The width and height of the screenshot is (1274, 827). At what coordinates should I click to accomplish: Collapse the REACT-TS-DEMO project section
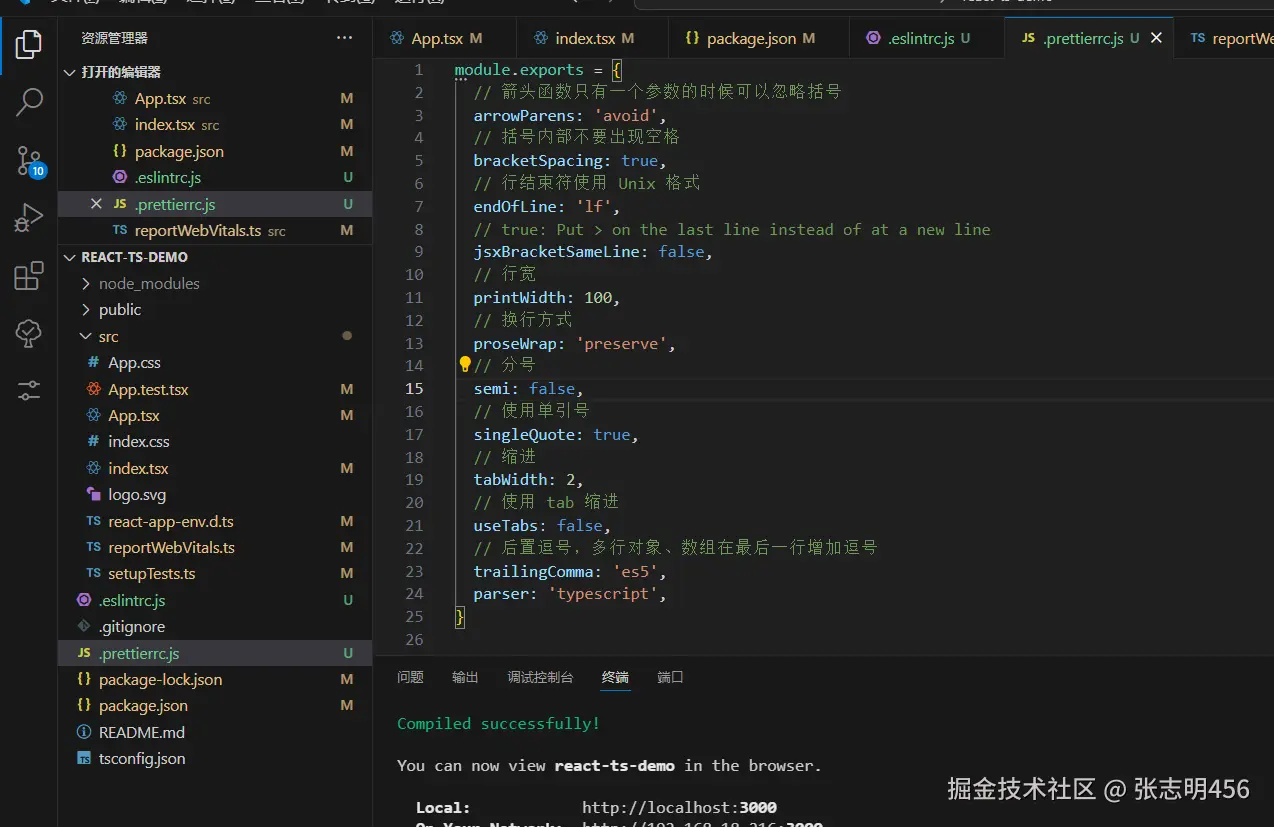(x=69, y=257)
